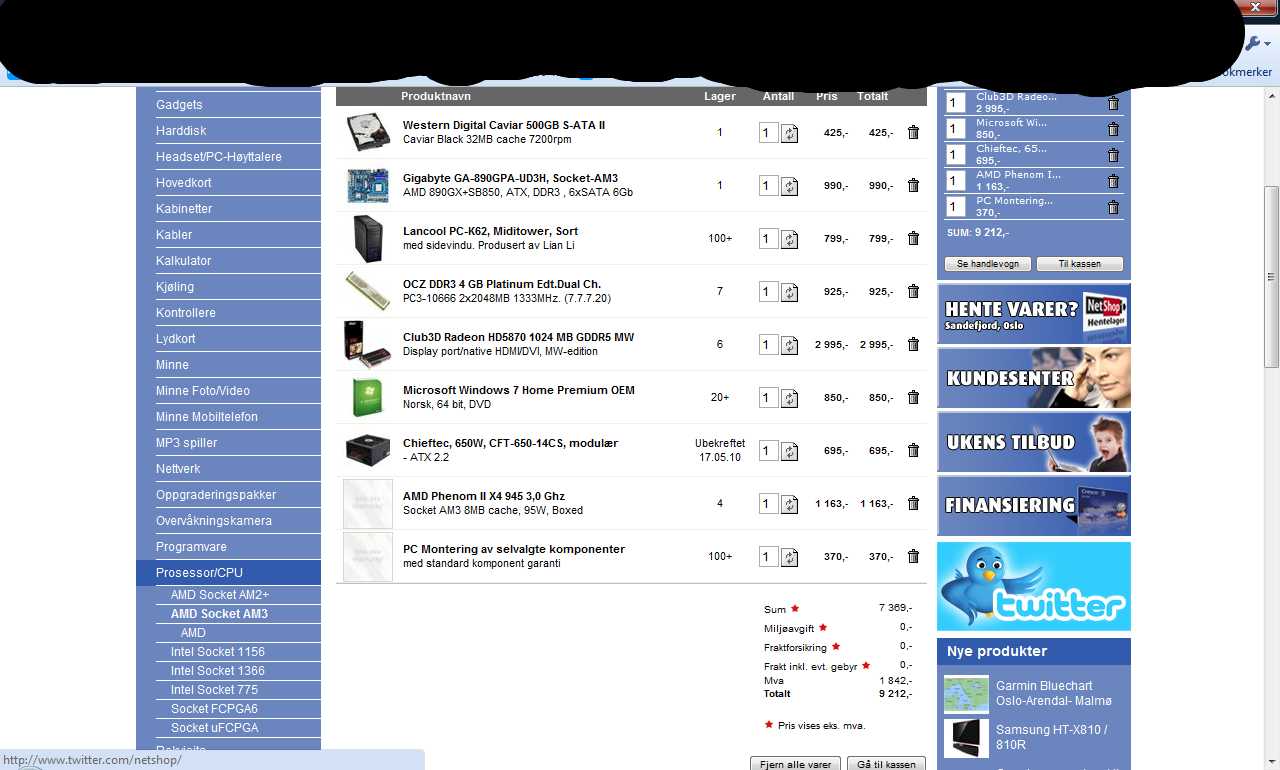Update quantity for Lancool PC-K62
The height and width of the screenshot is (770, 1280).
point(790,239)
